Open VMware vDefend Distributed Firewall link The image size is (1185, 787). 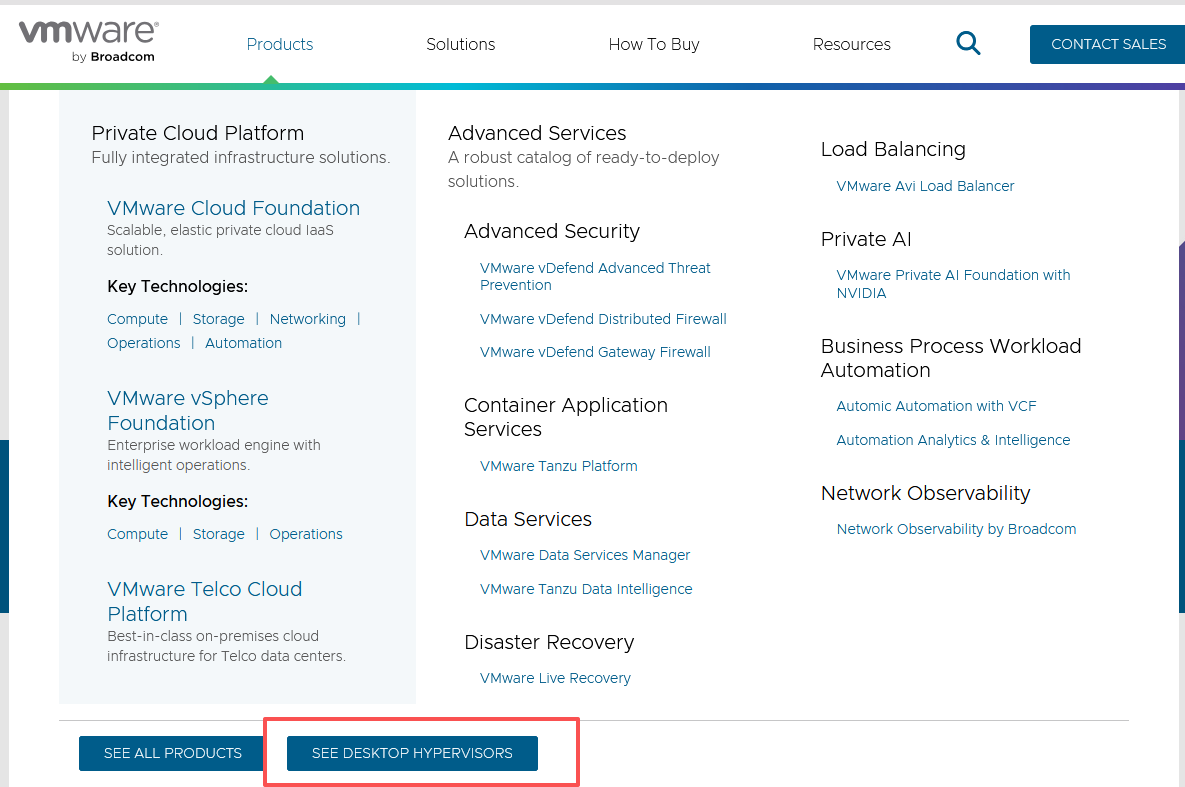603,319
